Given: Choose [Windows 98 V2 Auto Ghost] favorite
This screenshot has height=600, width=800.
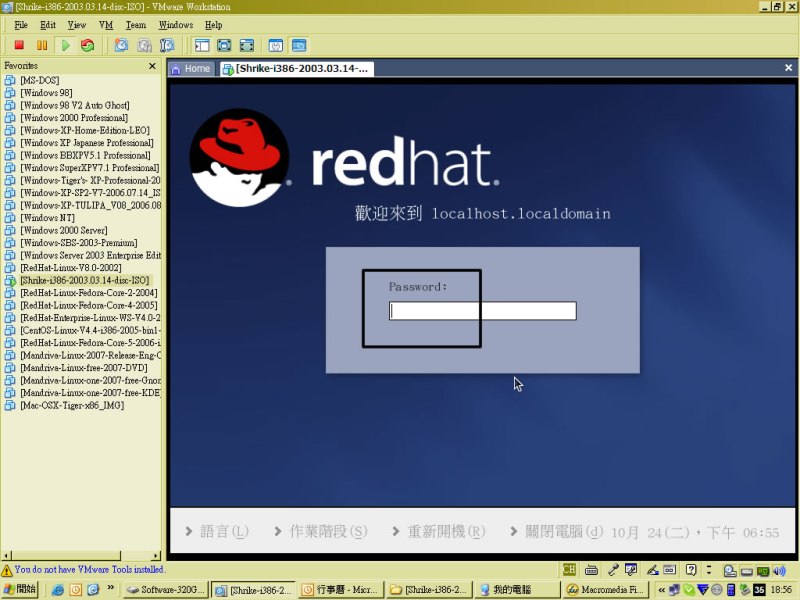Looking at the screenshot, I should pyautogui.click(x=74, y=105).
